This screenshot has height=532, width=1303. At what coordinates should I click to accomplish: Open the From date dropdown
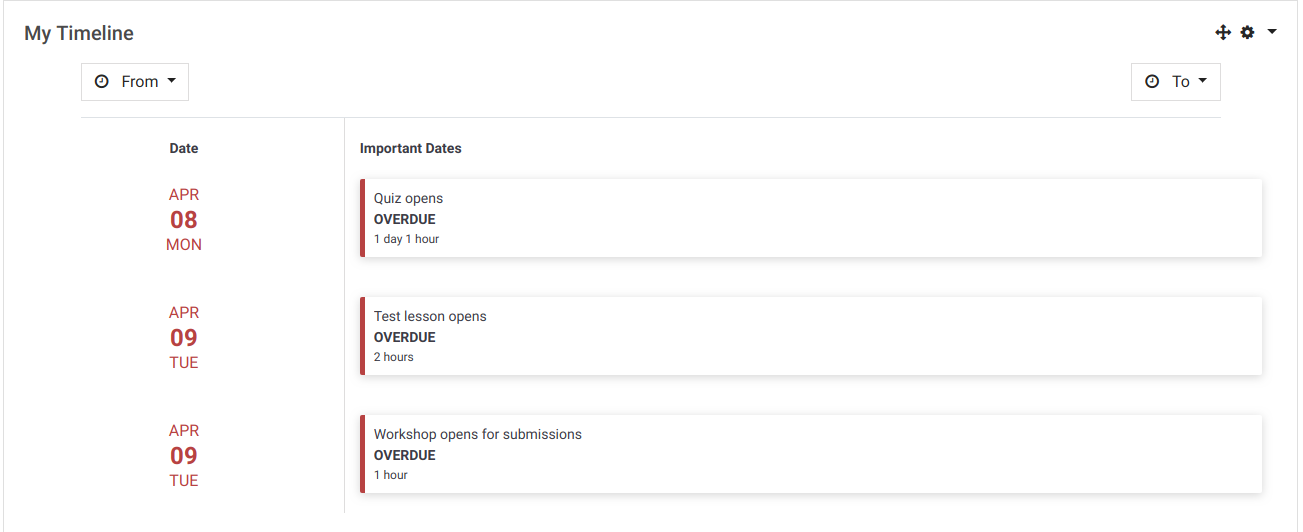pyautogui.click(x=135, y=82)
